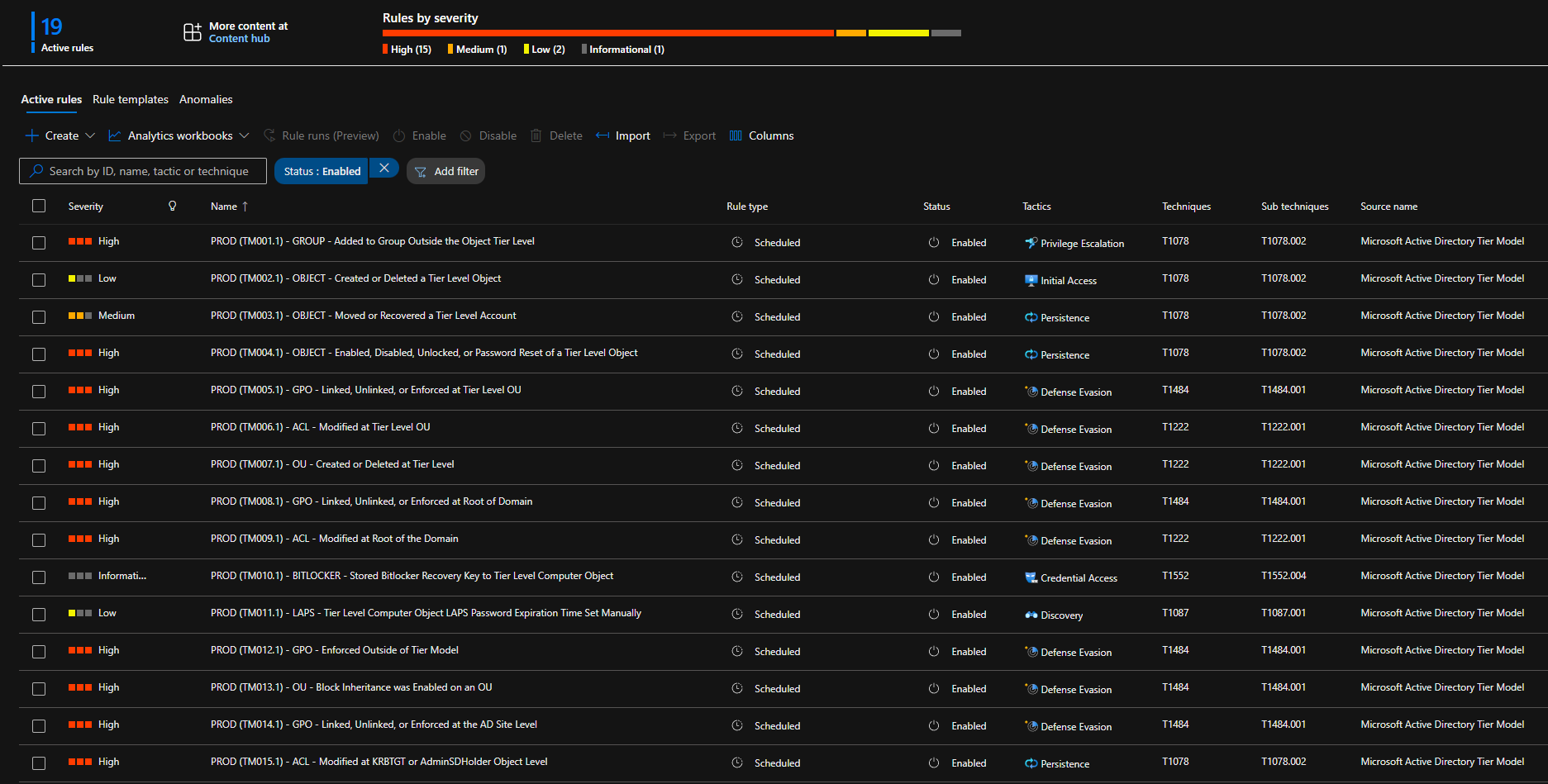
Task: Check the box for rule TM015.1
Action: click(x=39, y=763)
